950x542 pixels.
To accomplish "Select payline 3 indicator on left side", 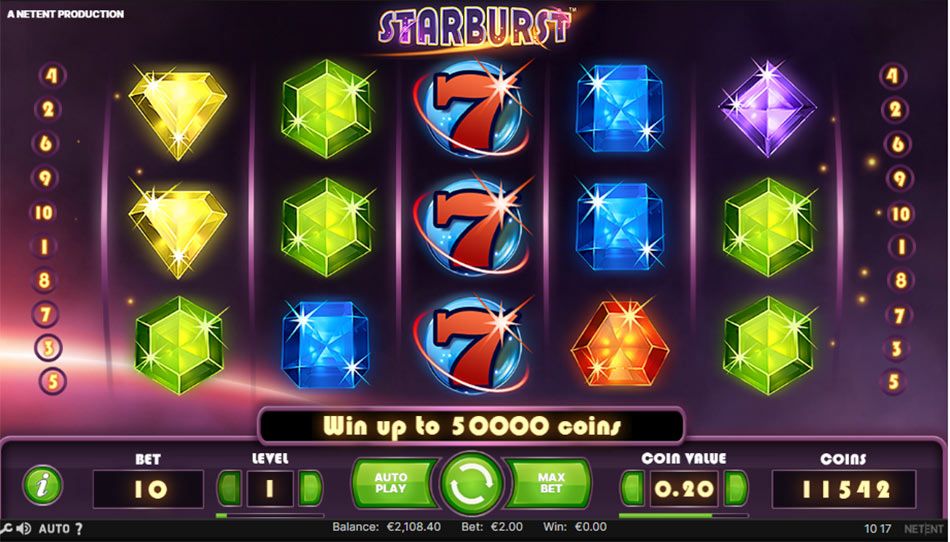I will 48,348.
